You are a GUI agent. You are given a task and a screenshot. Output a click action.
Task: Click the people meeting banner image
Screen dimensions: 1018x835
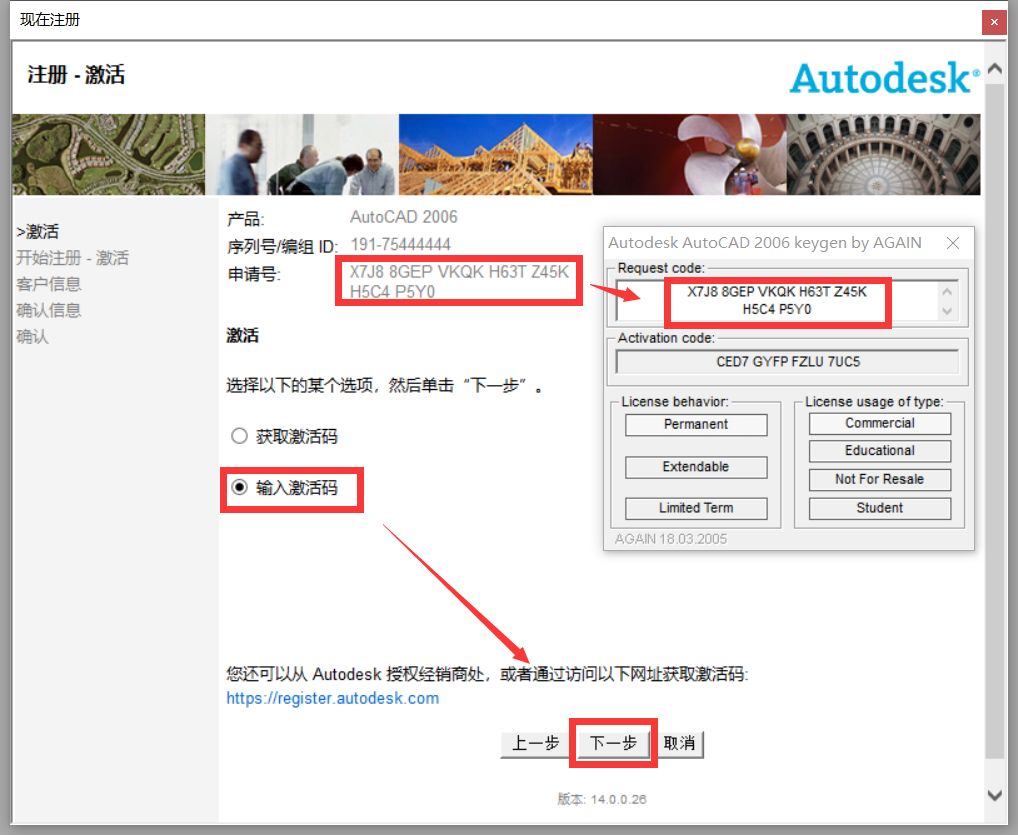coord(302,155)
